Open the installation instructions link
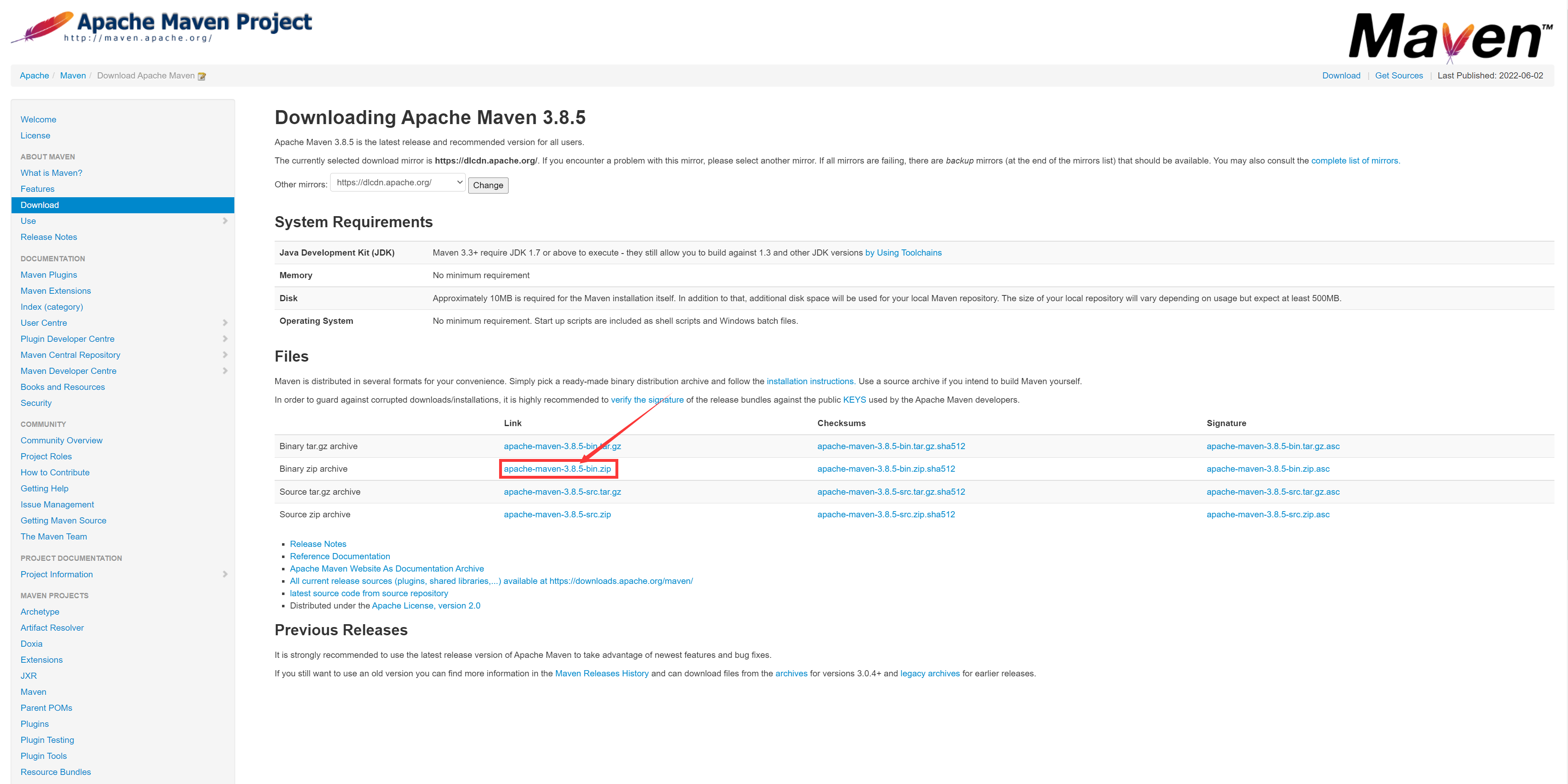1568x784 pixels. 809,381
